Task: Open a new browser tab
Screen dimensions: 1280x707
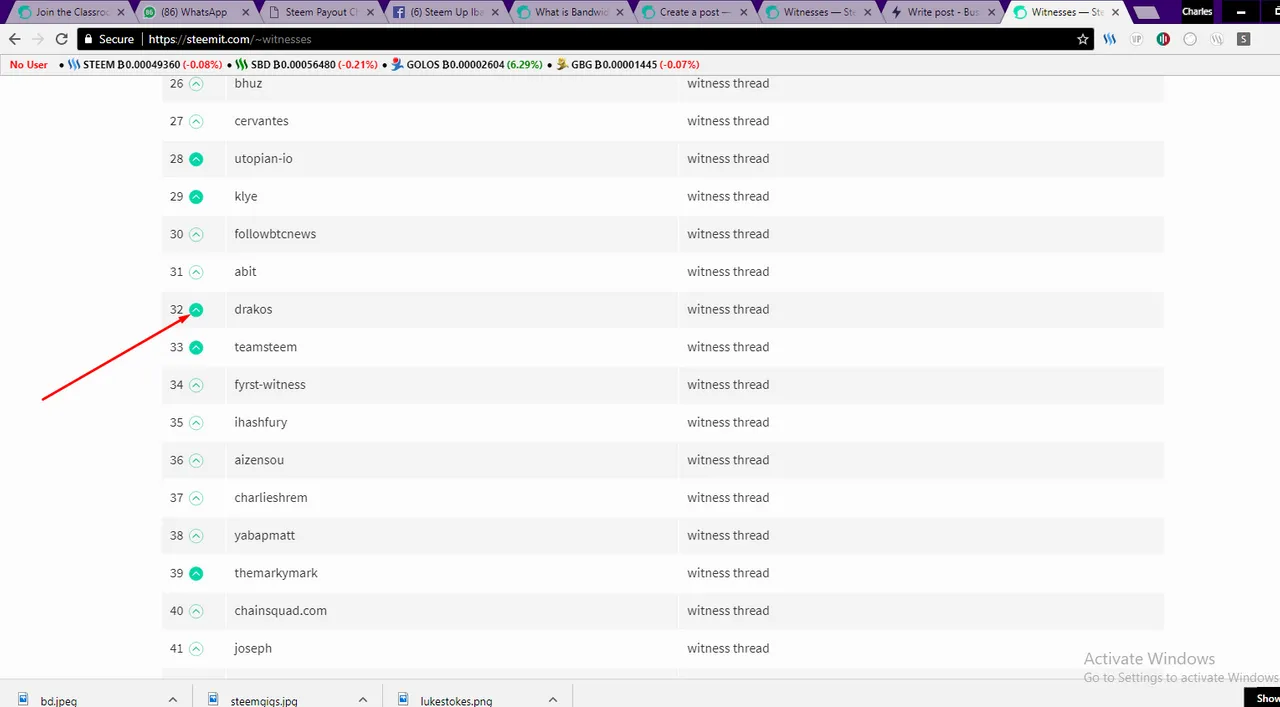Action: click(x=1145, y=13)
